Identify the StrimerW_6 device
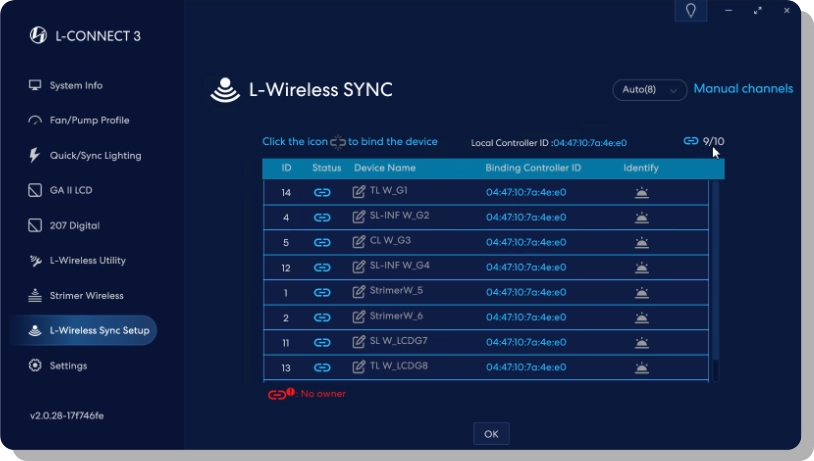 (642, 317)
